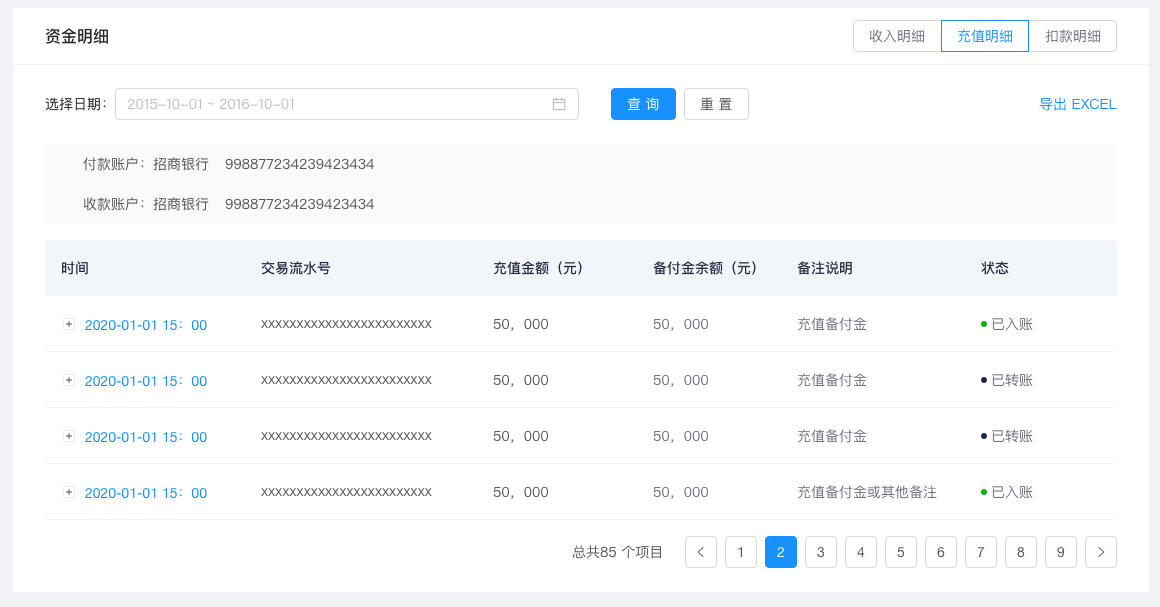Select current page 2 button

(780, 552)
